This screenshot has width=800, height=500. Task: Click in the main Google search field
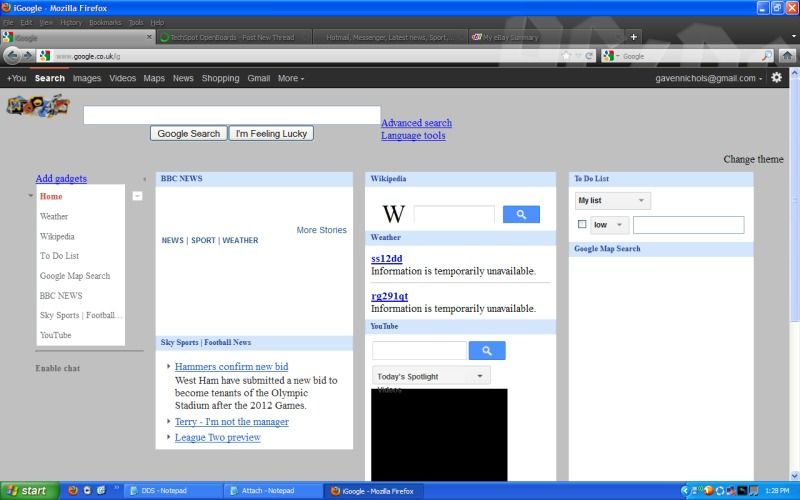click(x=232, y=115)
